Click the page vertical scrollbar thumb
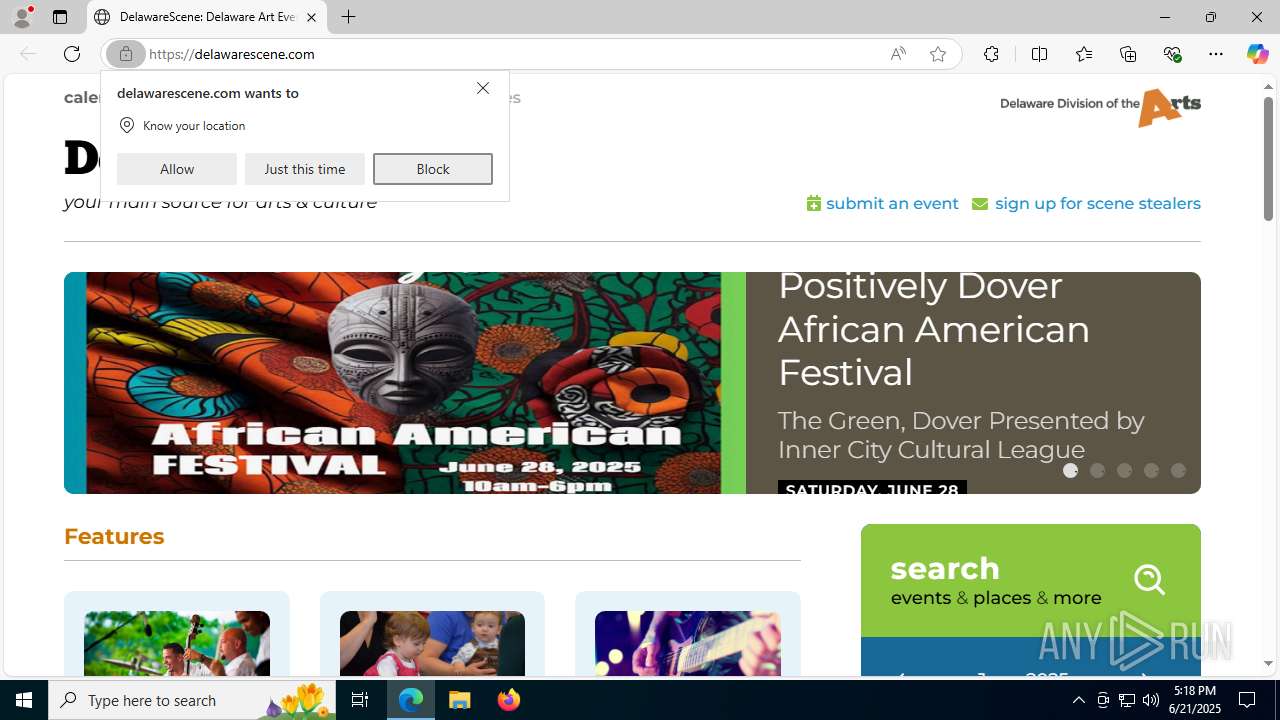 click(x=1268, y=160)
